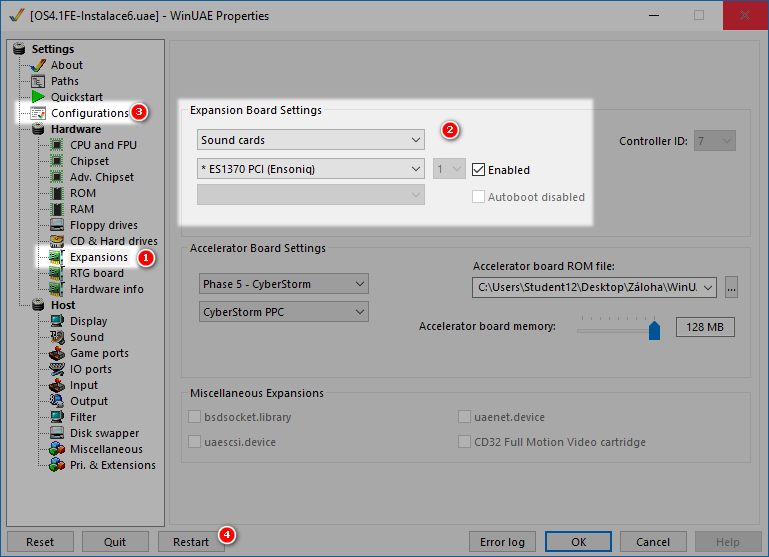769x557 pixels.
Task: Click the Game ports joystick icon
Action: coord(57,353)
